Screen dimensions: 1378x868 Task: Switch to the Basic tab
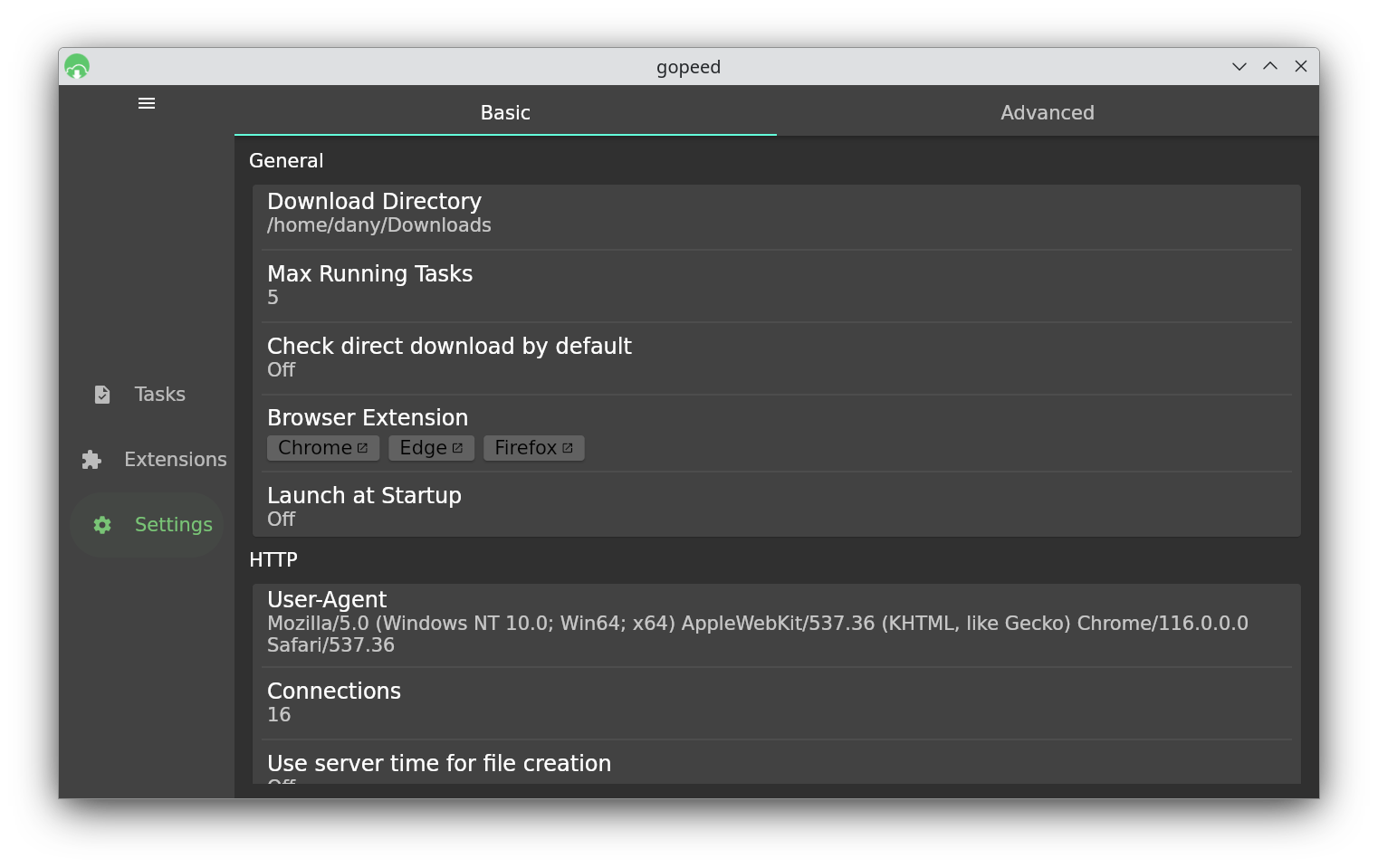[x=505, y=112]
